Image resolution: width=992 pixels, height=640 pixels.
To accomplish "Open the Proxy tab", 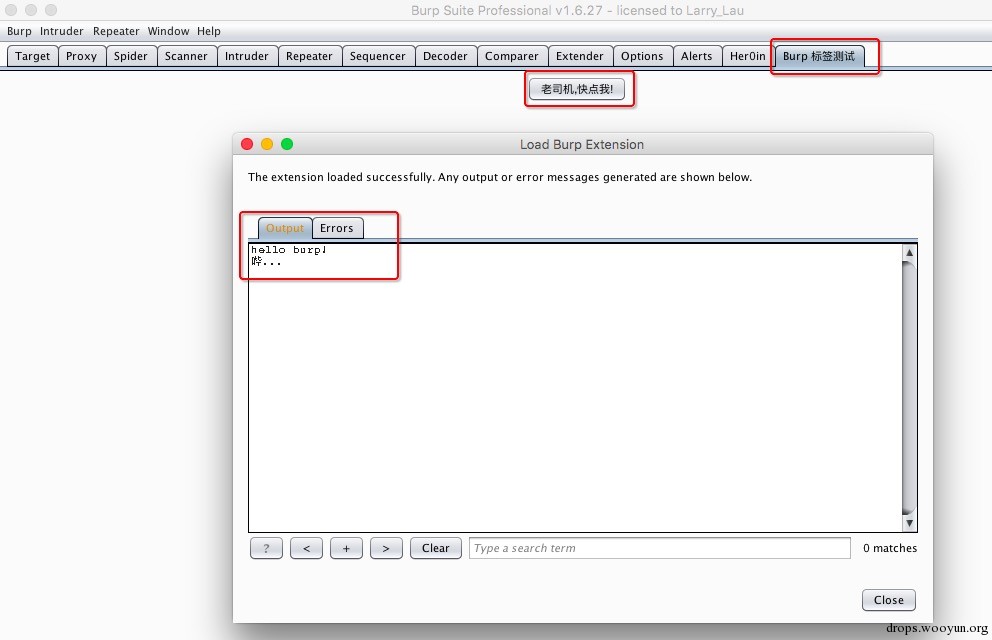I will pyautogui.click(x=82, y=56).
